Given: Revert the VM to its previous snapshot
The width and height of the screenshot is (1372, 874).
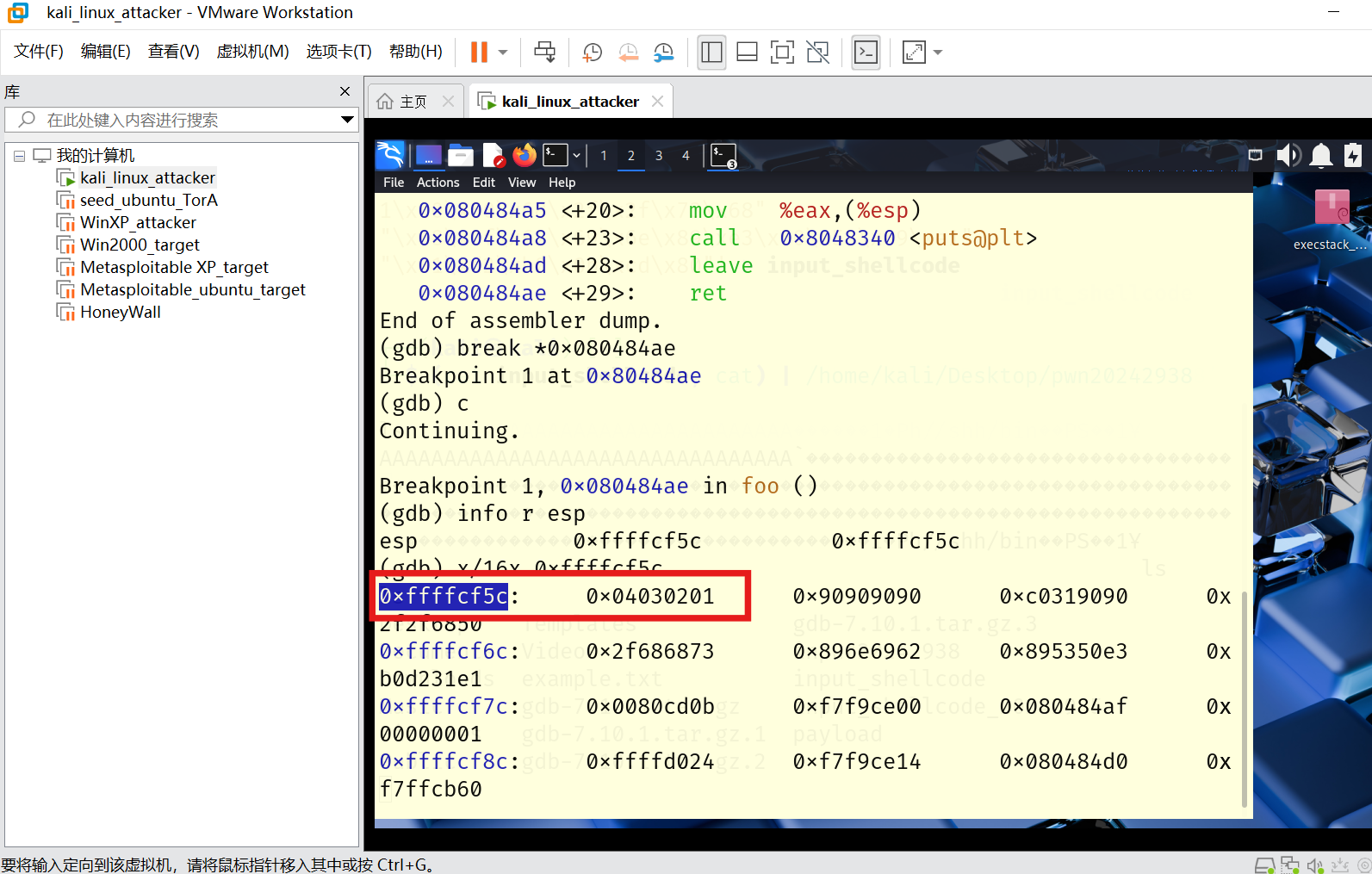Looking at the screenshot, I should point(628,53).
